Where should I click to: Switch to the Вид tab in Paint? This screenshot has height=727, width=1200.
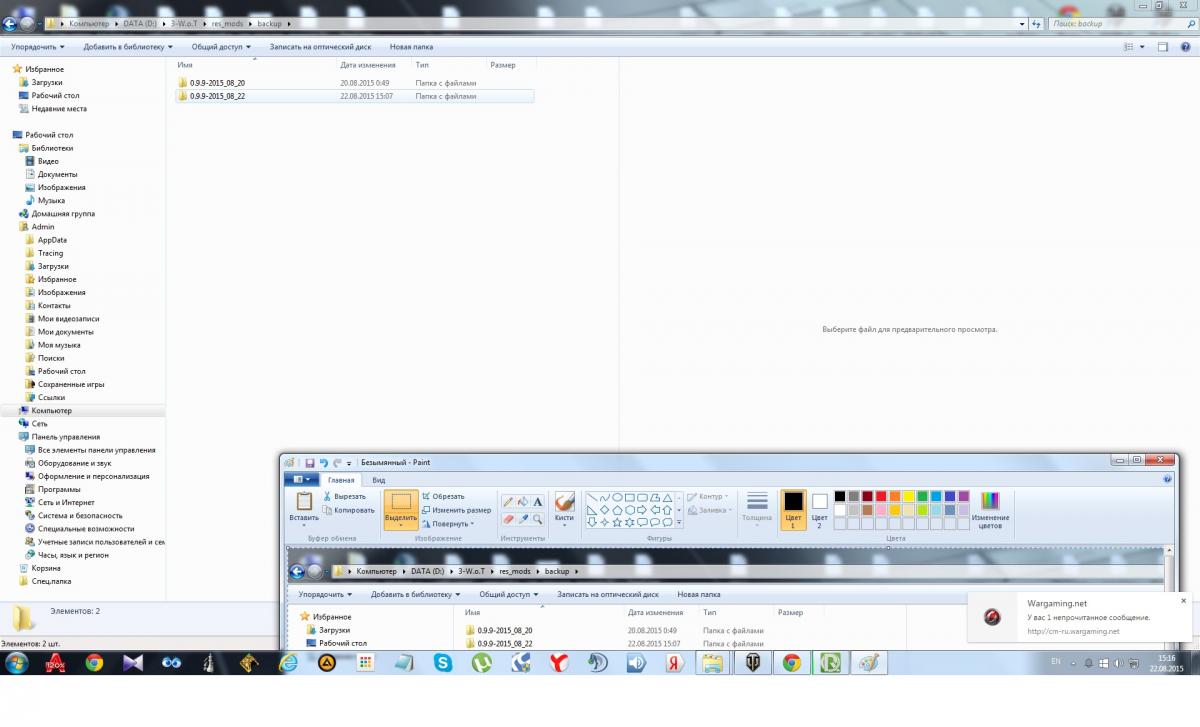pos(379,480)
